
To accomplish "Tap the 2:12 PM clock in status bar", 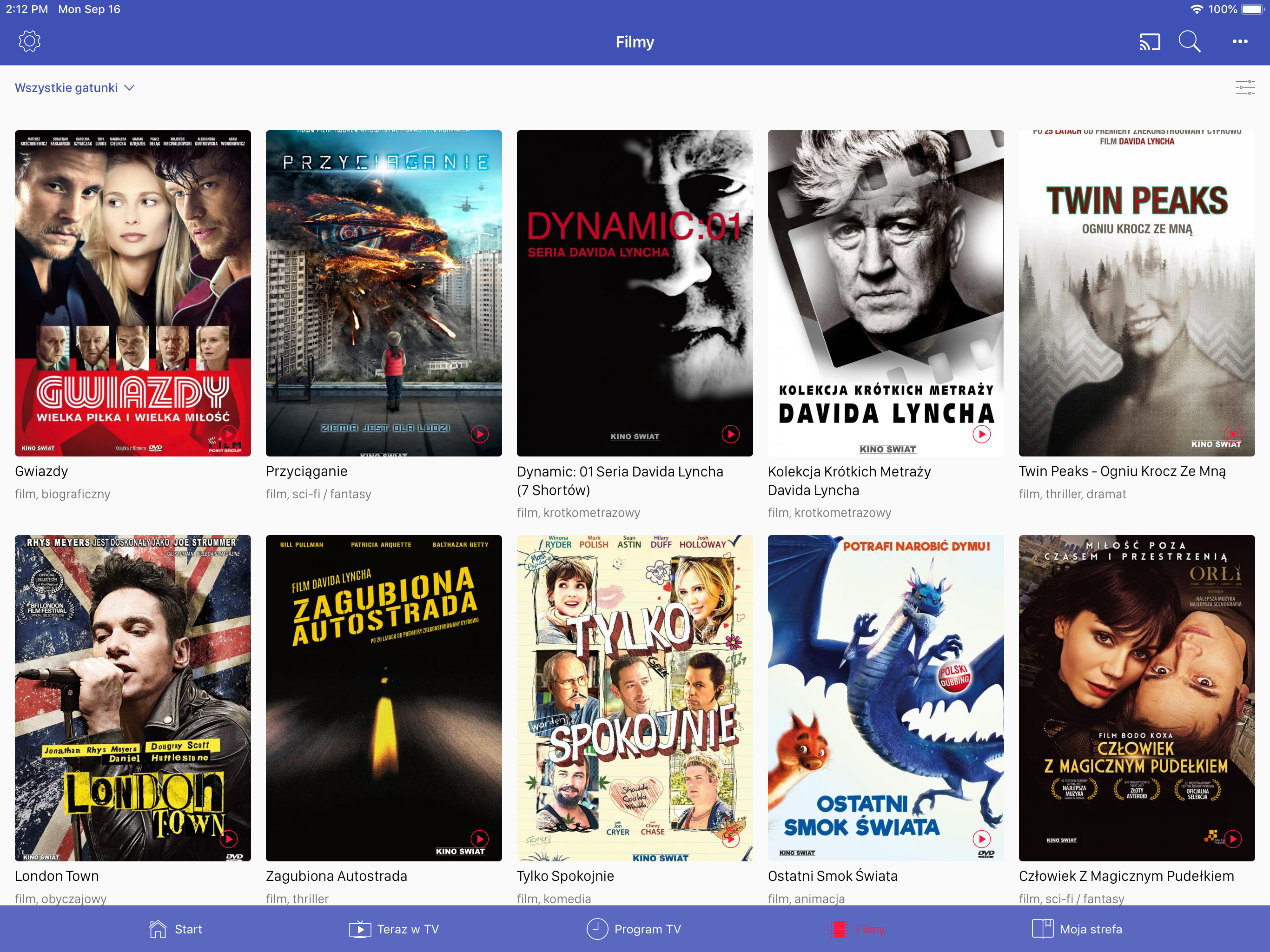I will coord(27,9).
